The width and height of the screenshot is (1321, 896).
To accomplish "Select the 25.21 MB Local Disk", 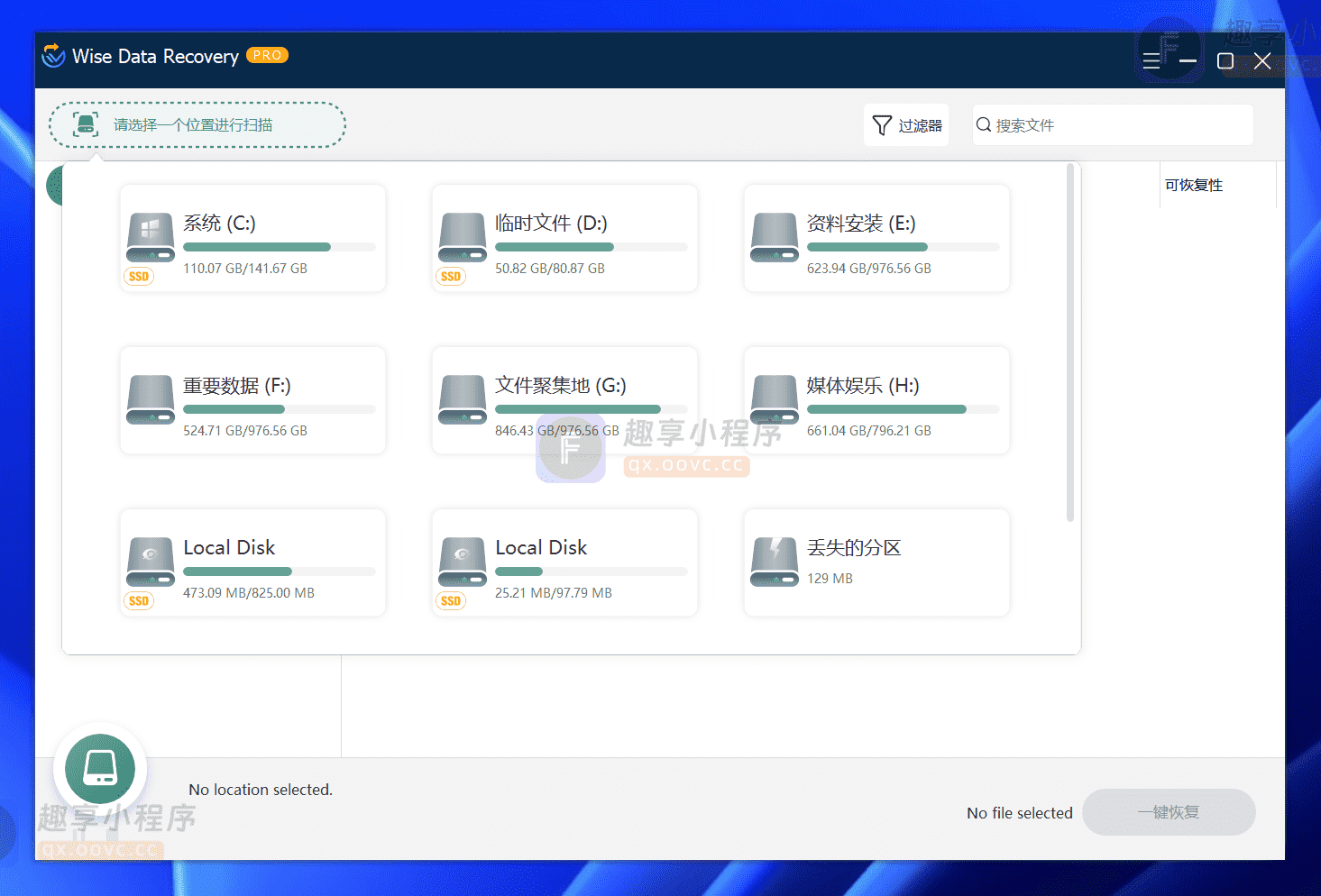I will click(564, 562).
